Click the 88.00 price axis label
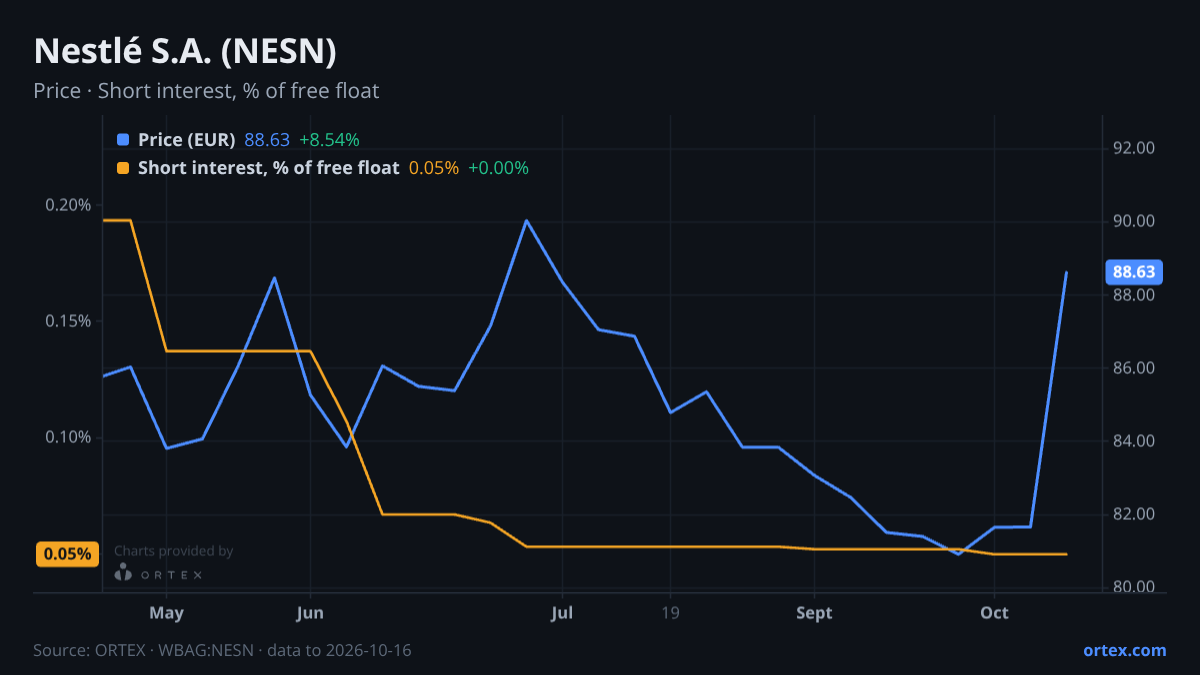The height and width of the screenshot is (675, 1200). 1134,295
